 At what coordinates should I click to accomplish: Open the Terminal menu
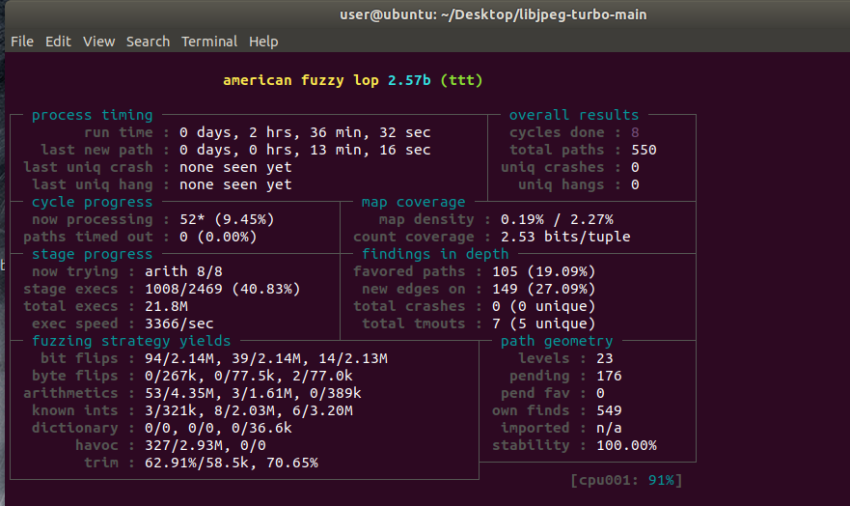click(x=209, y=42)
